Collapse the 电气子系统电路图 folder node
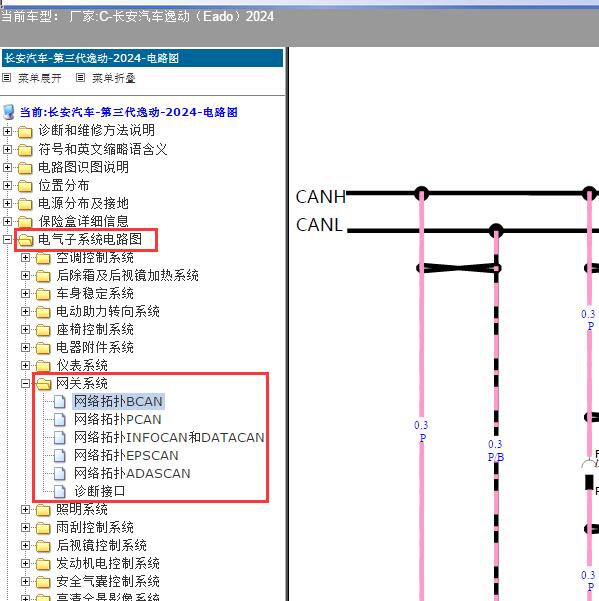The image size is (599, 601). pyautogui.click(x=7, y=240)
